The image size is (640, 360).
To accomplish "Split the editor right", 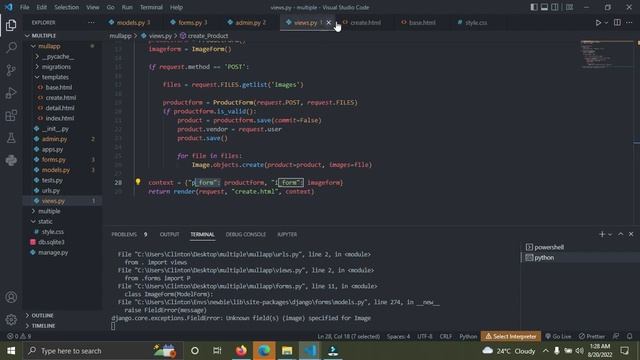I will pos(617,23).
